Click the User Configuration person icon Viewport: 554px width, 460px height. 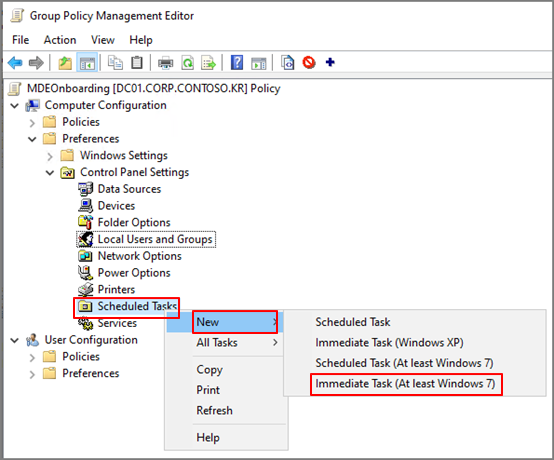click(33, 340)
